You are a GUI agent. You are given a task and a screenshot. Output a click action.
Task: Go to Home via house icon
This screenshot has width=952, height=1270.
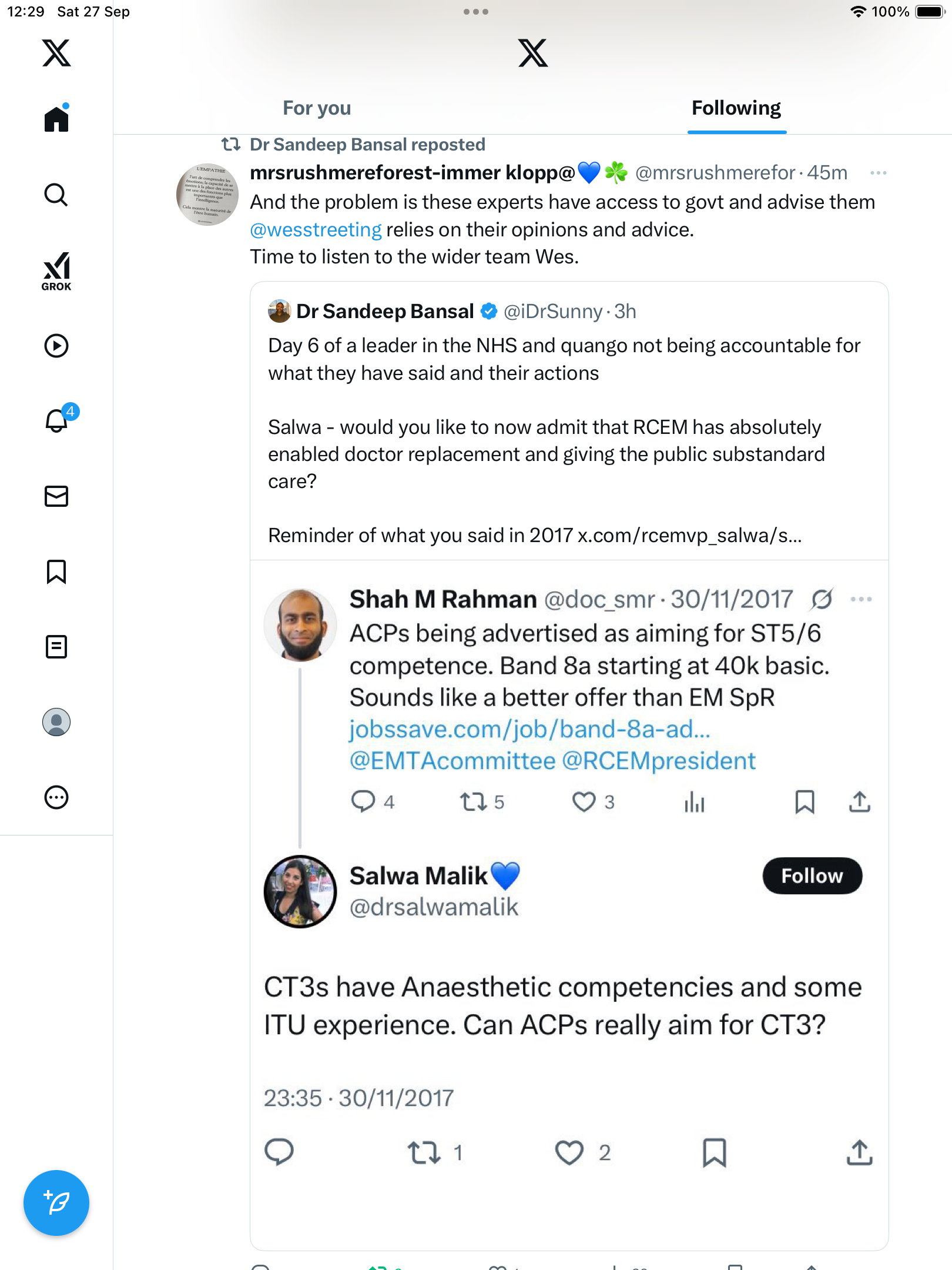pyautogui.click(x=56, y=119)
